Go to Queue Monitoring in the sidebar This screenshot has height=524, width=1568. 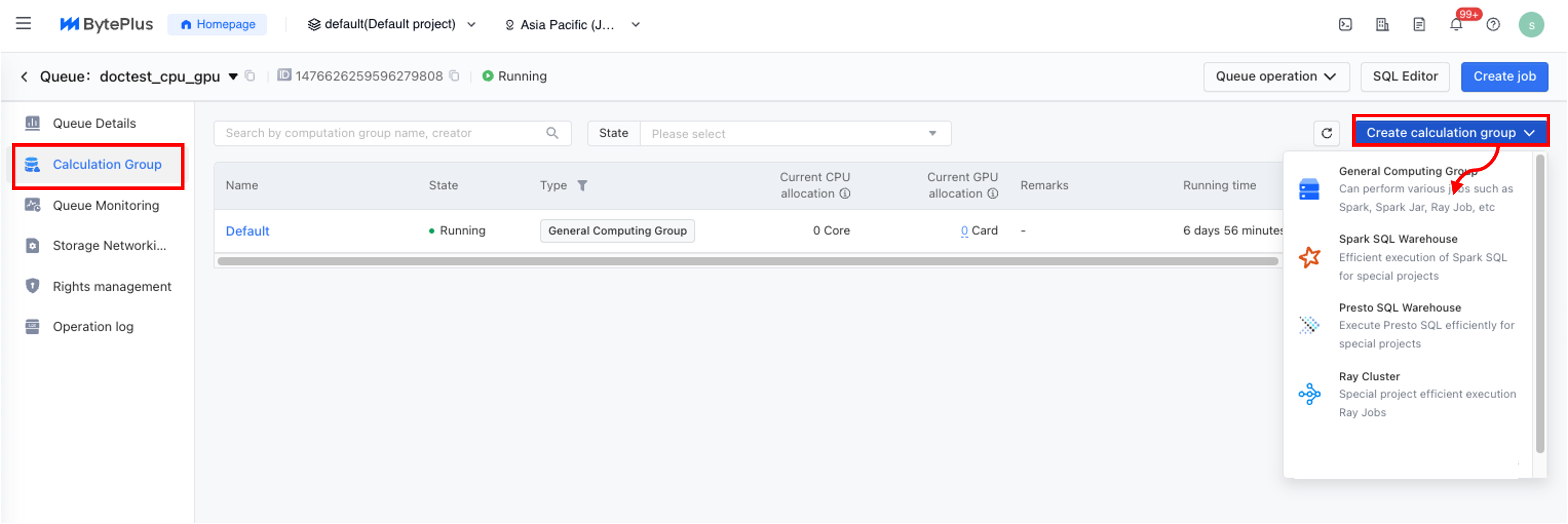(x=105, y=206)
